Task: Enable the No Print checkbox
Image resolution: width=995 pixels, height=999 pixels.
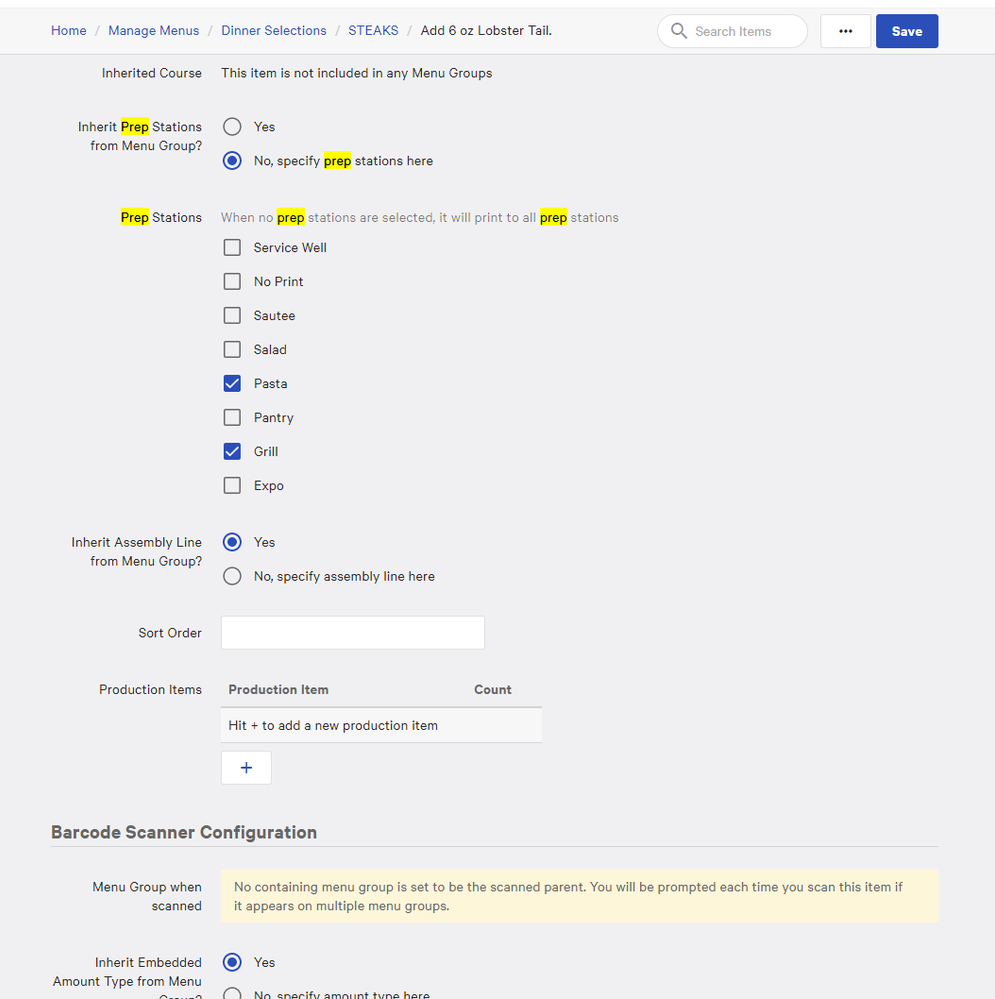Action: pyautogui.click(x=232, y=282)
